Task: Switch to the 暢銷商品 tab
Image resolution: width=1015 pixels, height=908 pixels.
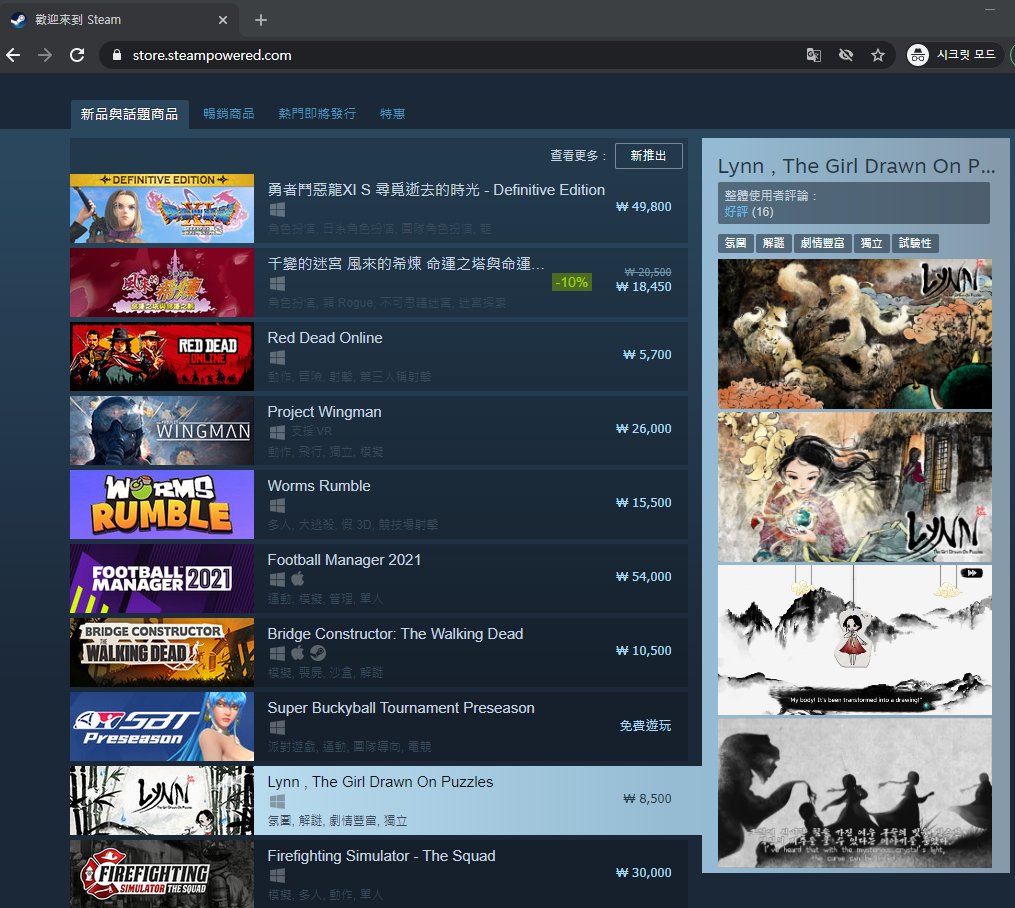Action: [x=229, y=114]
